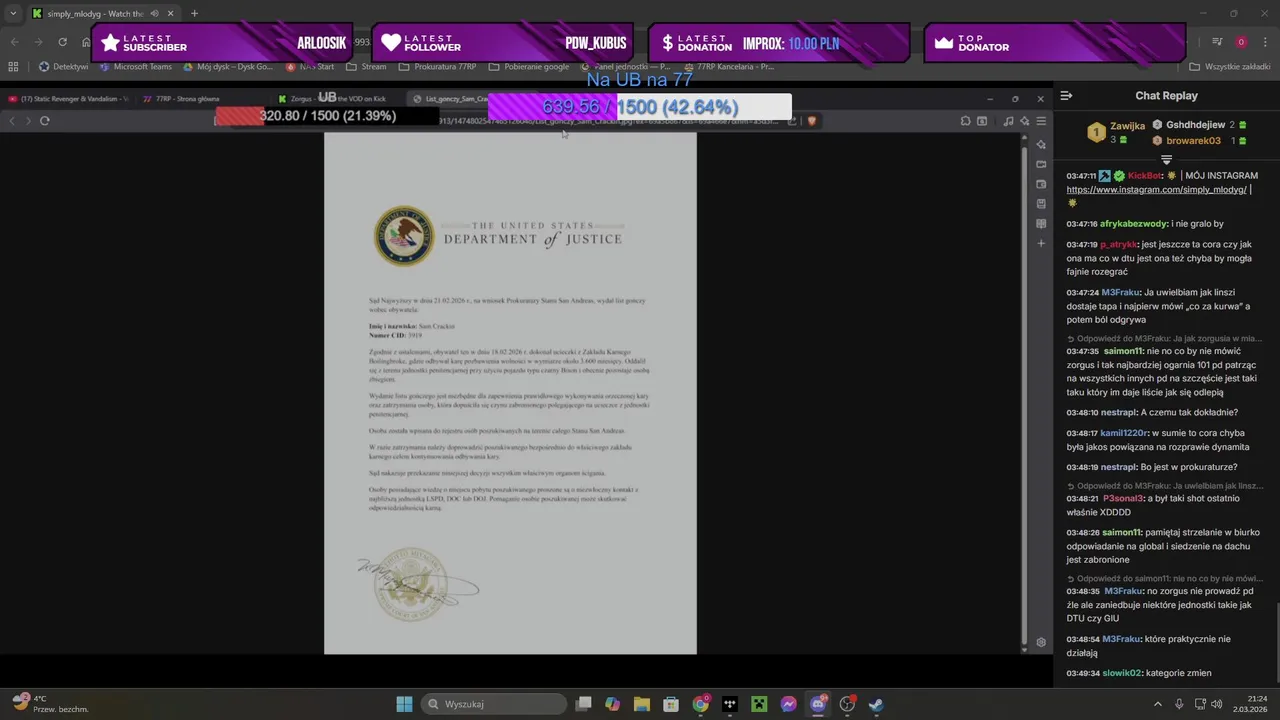Click the document page scrollbar
1280x720 pixels.
[x=1023, y=397]
